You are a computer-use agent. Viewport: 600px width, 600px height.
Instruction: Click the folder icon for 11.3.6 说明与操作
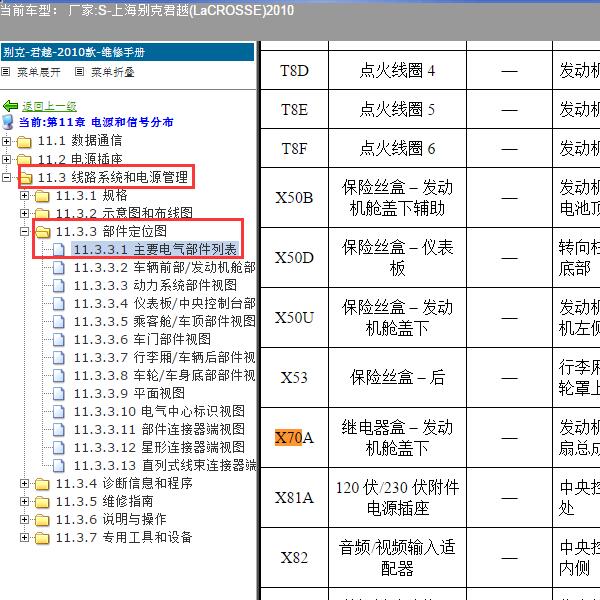click(x=42, y=520)
